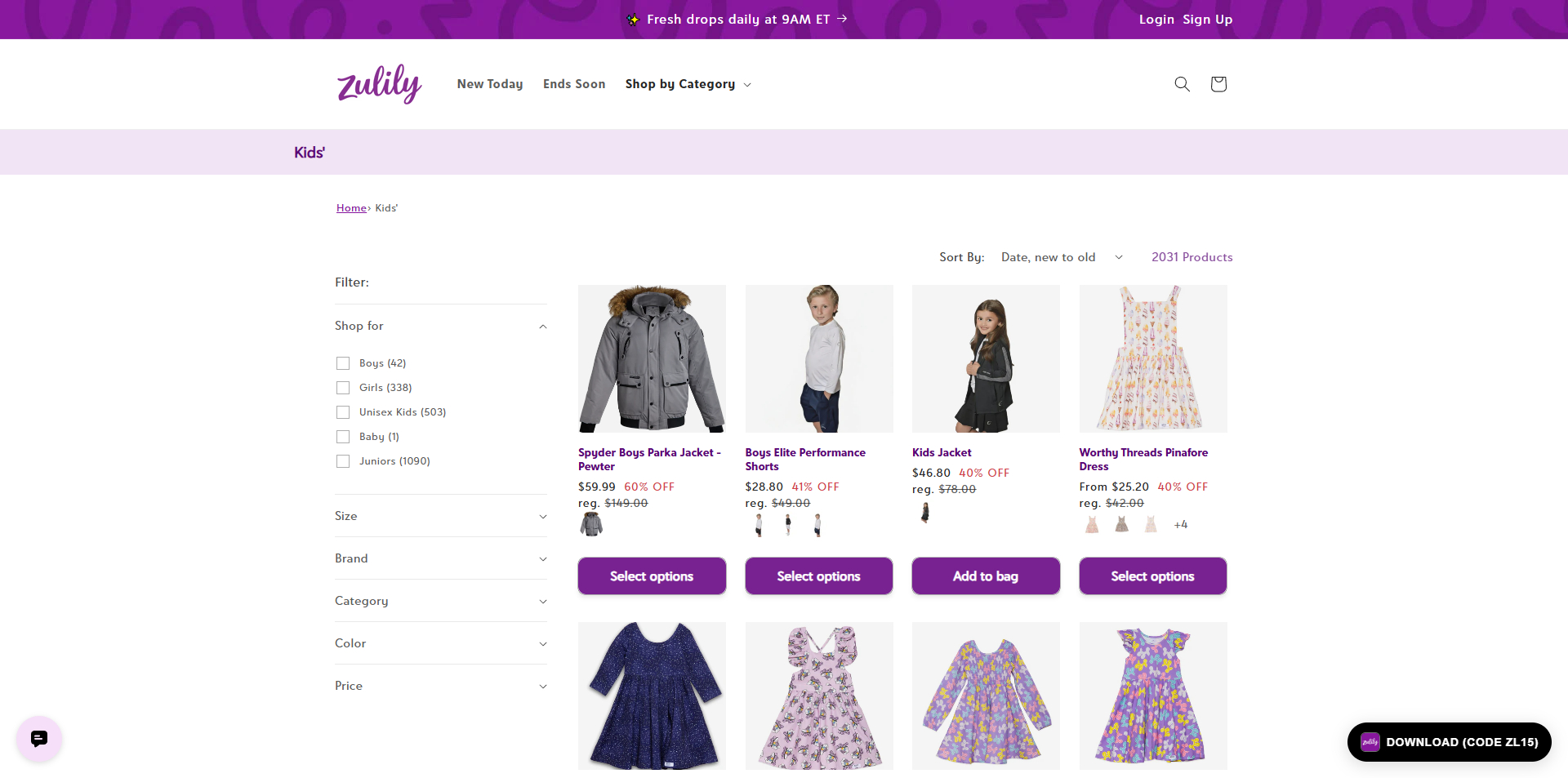Select Kids Jacket color swatch
The image size is (1568, 778).
[925, 512]
